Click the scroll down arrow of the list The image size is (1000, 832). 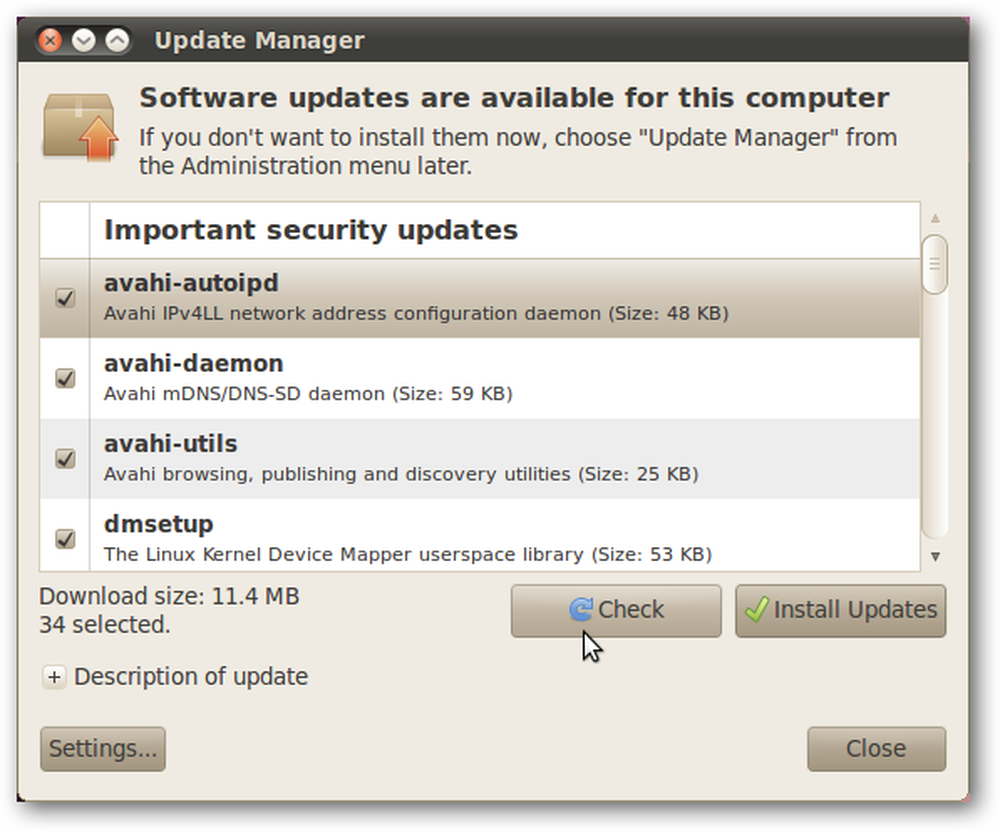(935, 557)
